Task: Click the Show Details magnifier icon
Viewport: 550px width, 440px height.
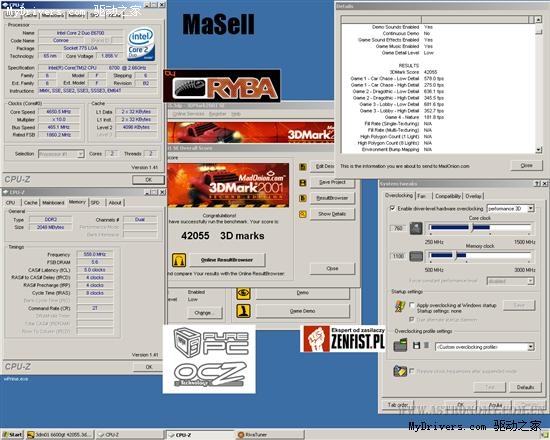Action: [x=303, y=214]
